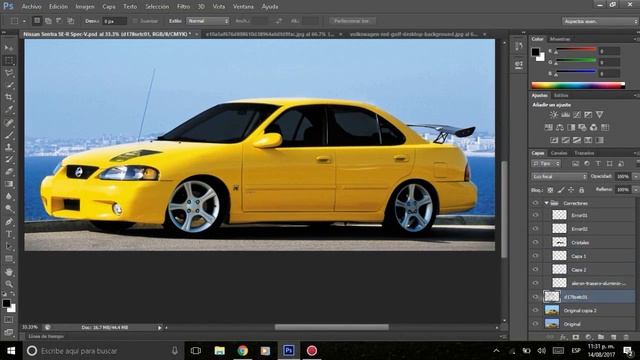This screenshot has width=640, height=360.
Task: Switch to the volkswagen golf document tab
Action: point(414,34)
